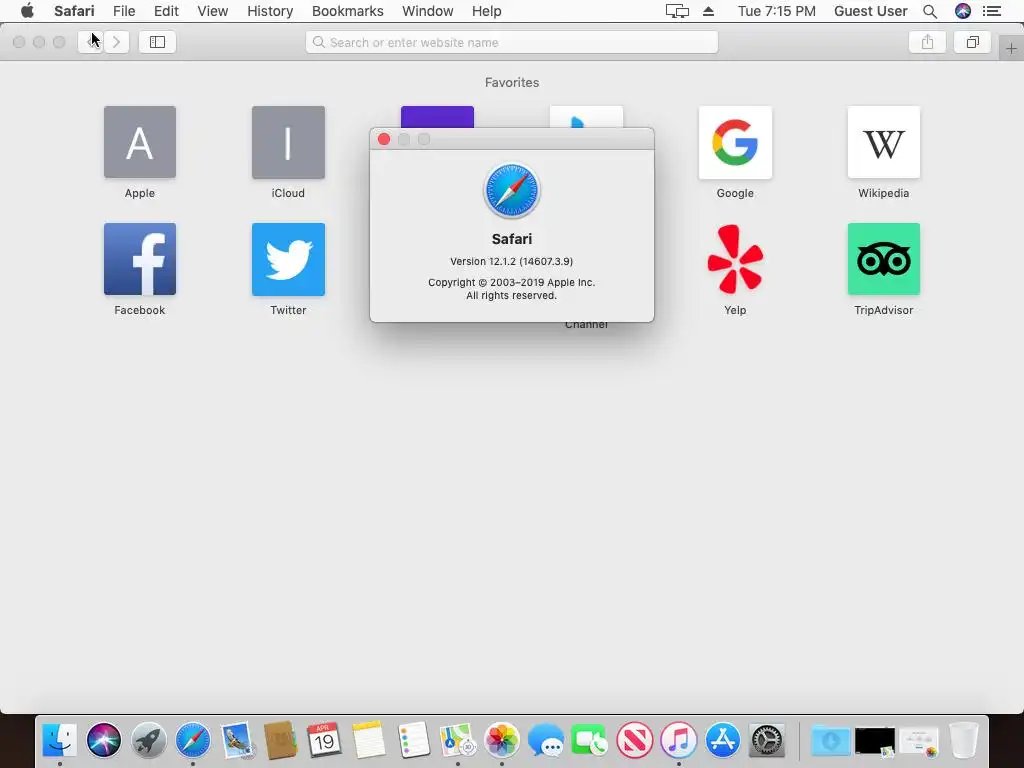Open System Preferences gear in the Dock
Screen dimensions: 1024x768
(767, 740)
